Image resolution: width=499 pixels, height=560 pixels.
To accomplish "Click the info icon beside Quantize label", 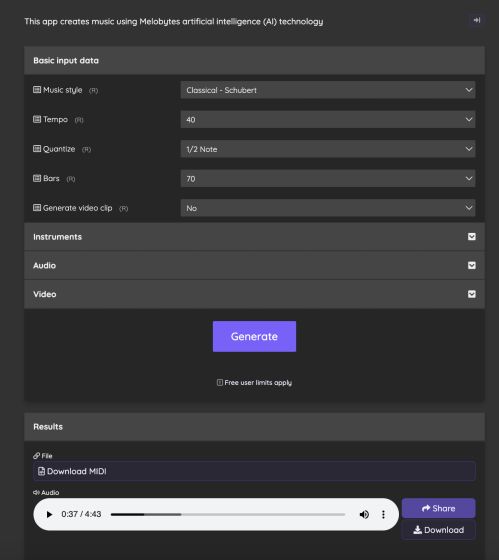I will click(37, 149).
